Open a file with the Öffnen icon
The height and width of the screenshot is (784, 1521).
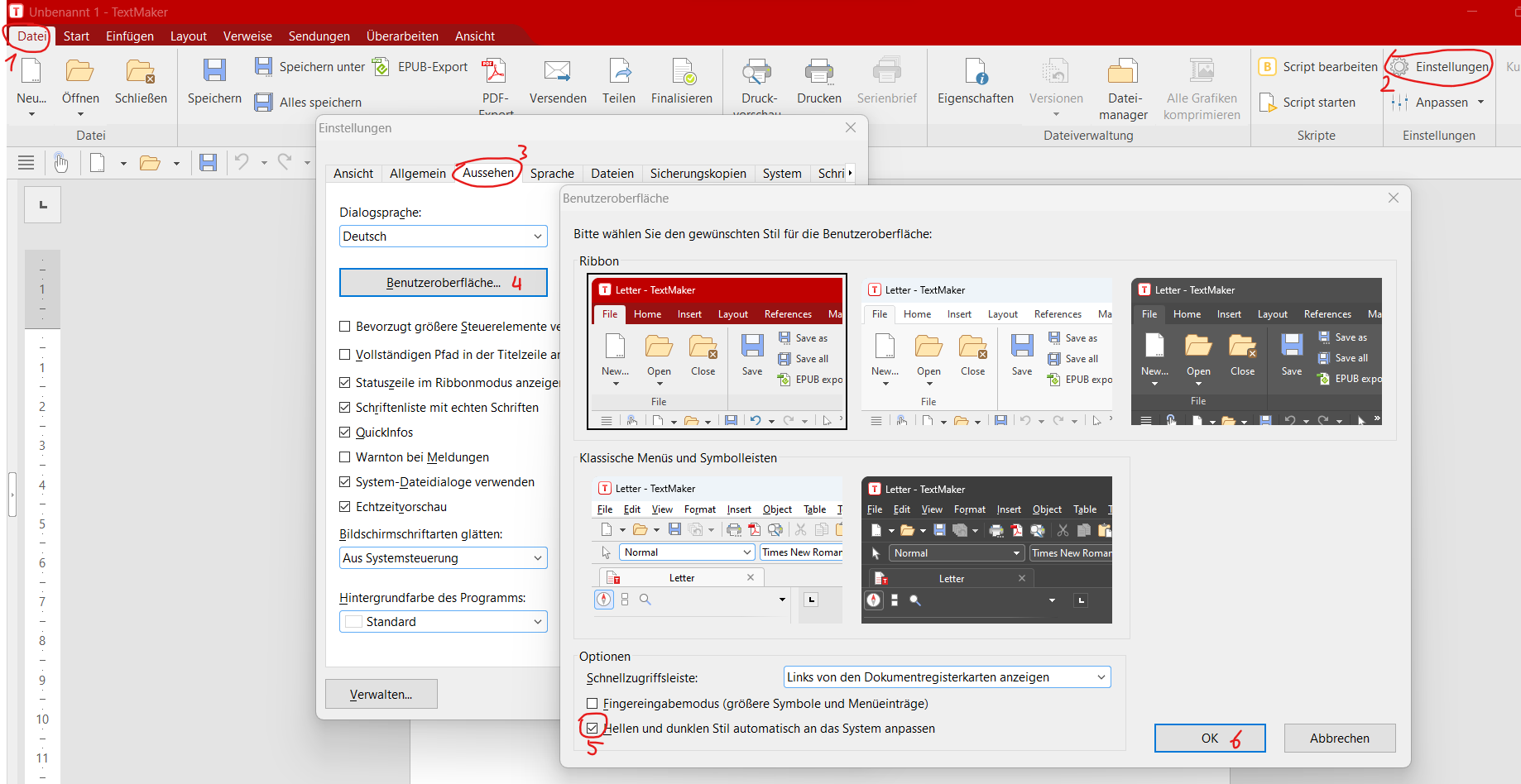[79, 71]
